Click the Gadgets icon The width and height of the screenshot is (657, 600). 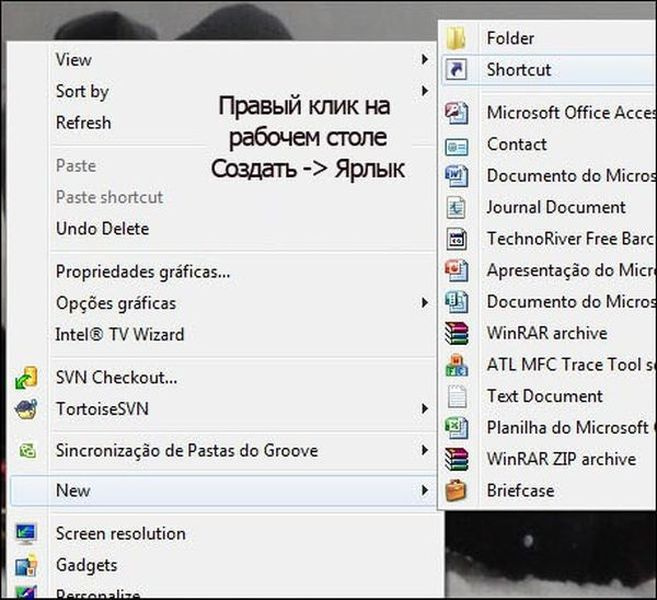[x=26, y=565]
